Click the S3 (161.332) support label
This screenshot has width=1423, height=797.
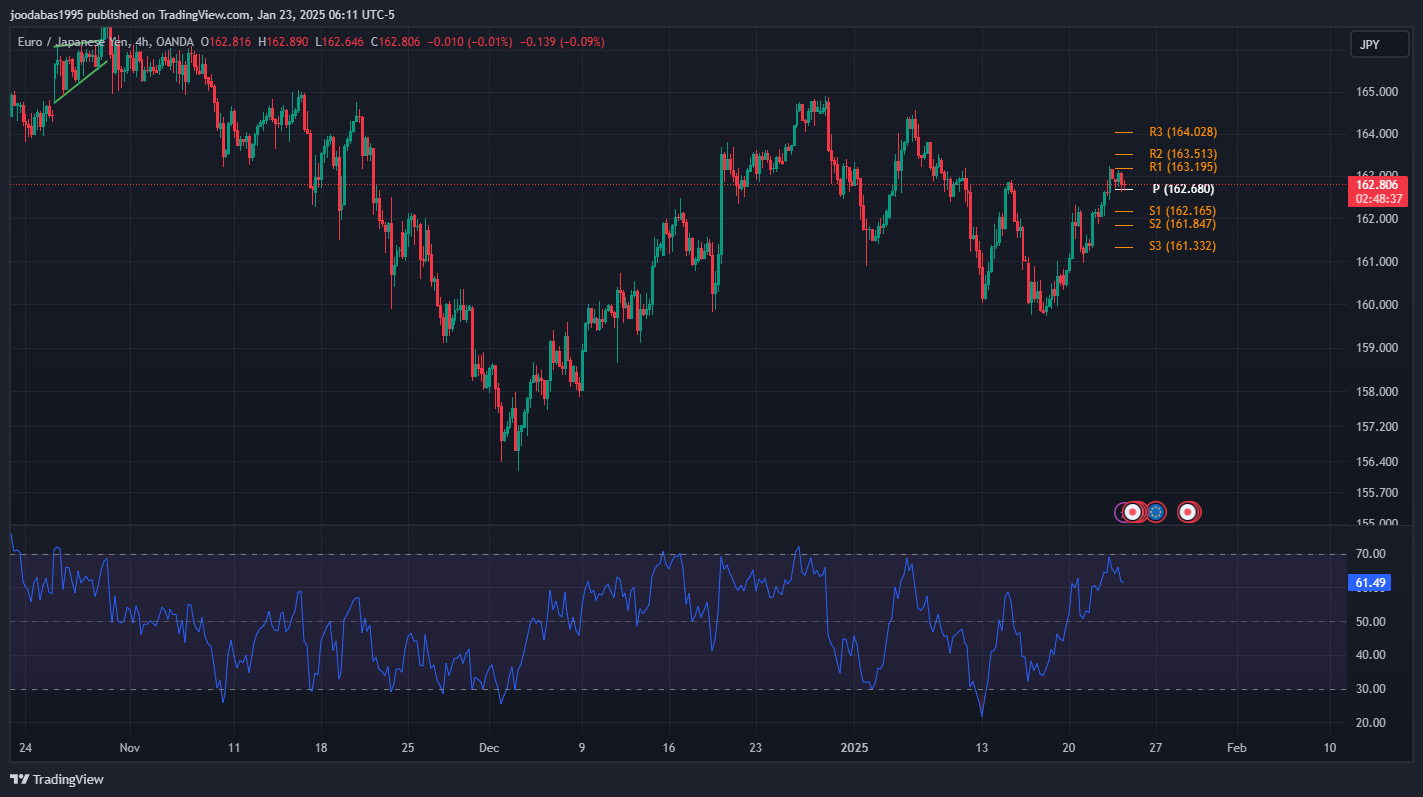pos(1182,246)
